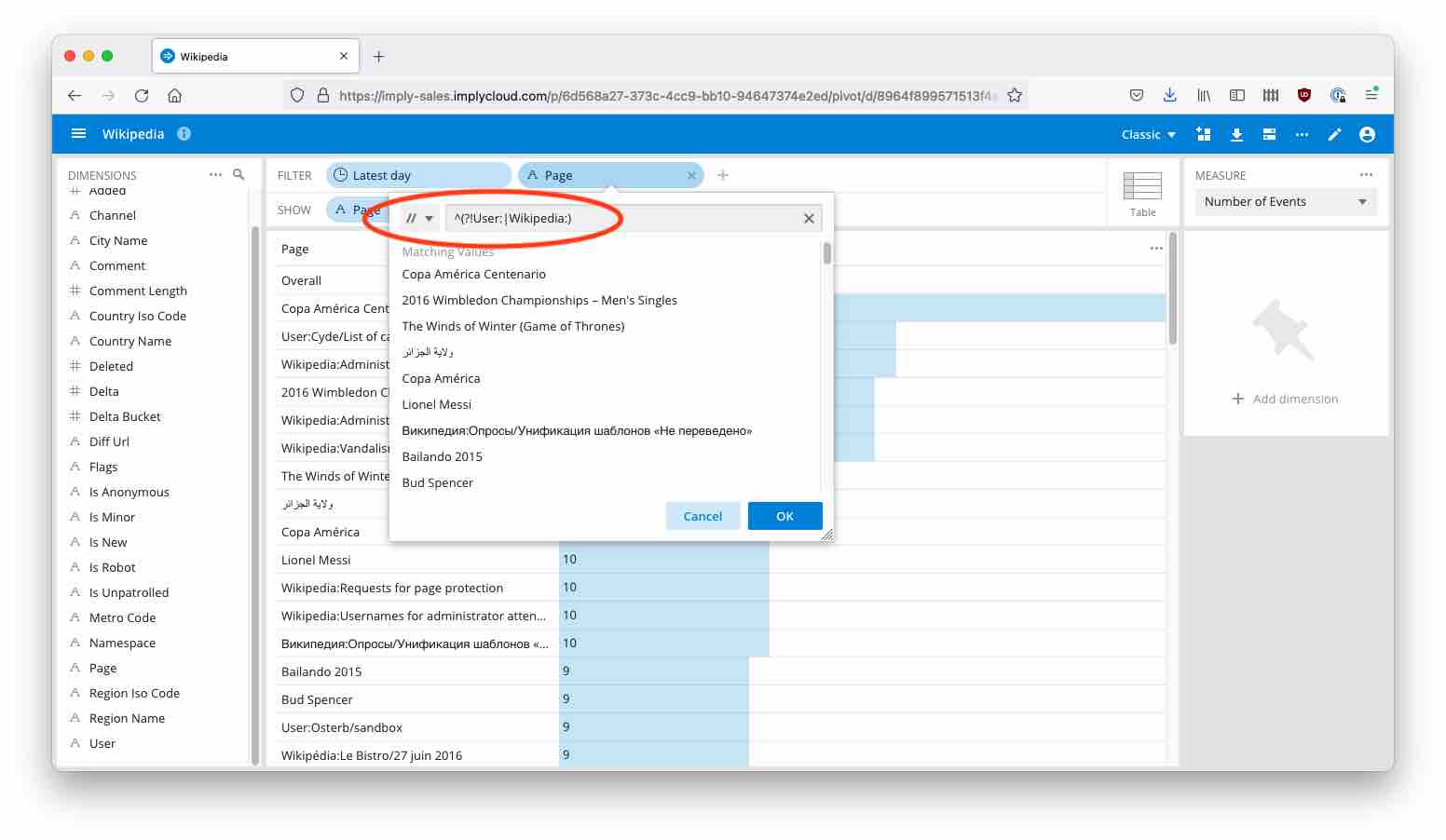The height and width of the screenshot is (840, 1446).
Task: Select the Table visualization icon
Action: point(1142,195)
